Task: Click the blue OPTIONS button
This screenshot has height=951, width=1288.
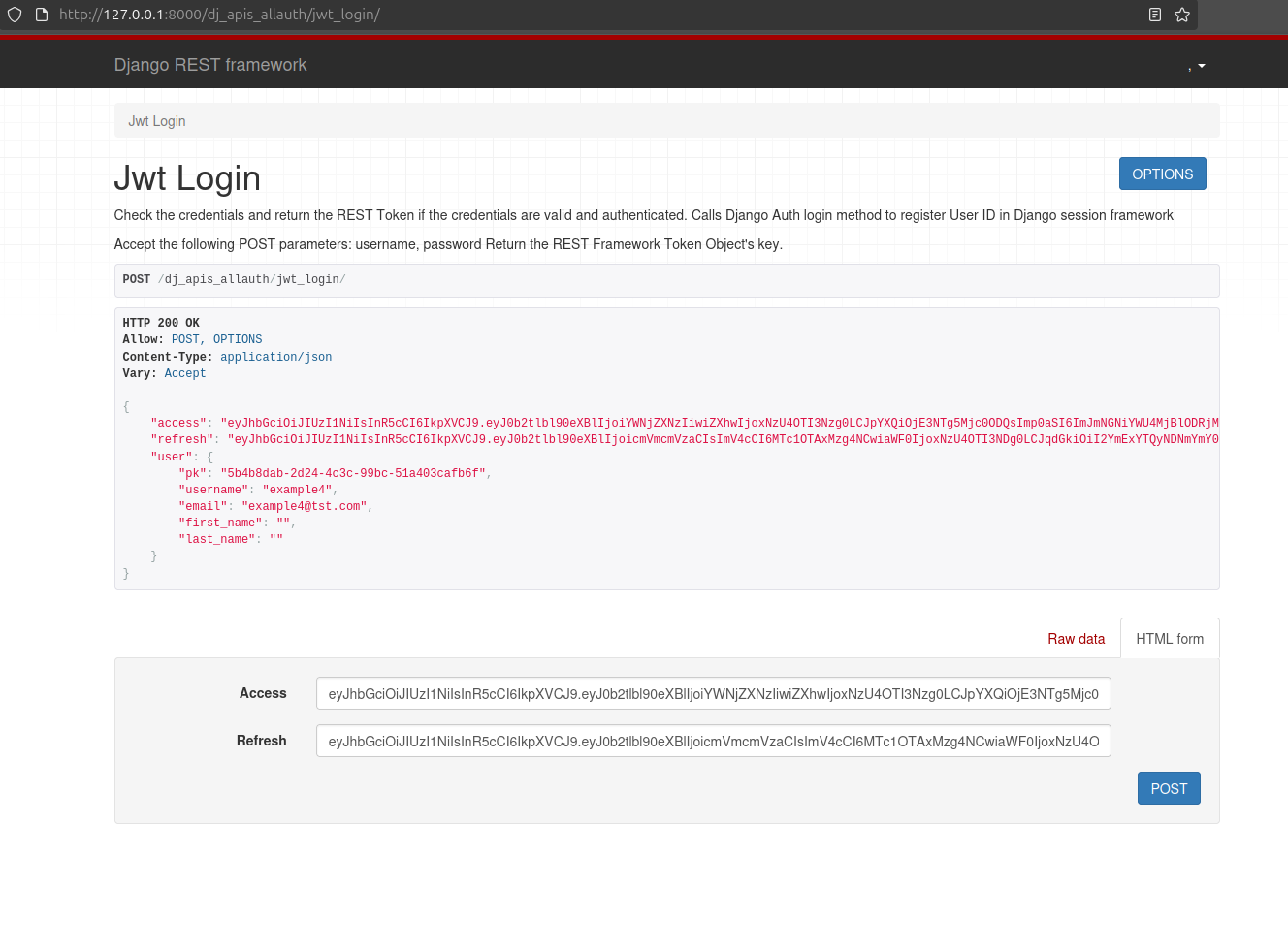Action: [1162, 174]
